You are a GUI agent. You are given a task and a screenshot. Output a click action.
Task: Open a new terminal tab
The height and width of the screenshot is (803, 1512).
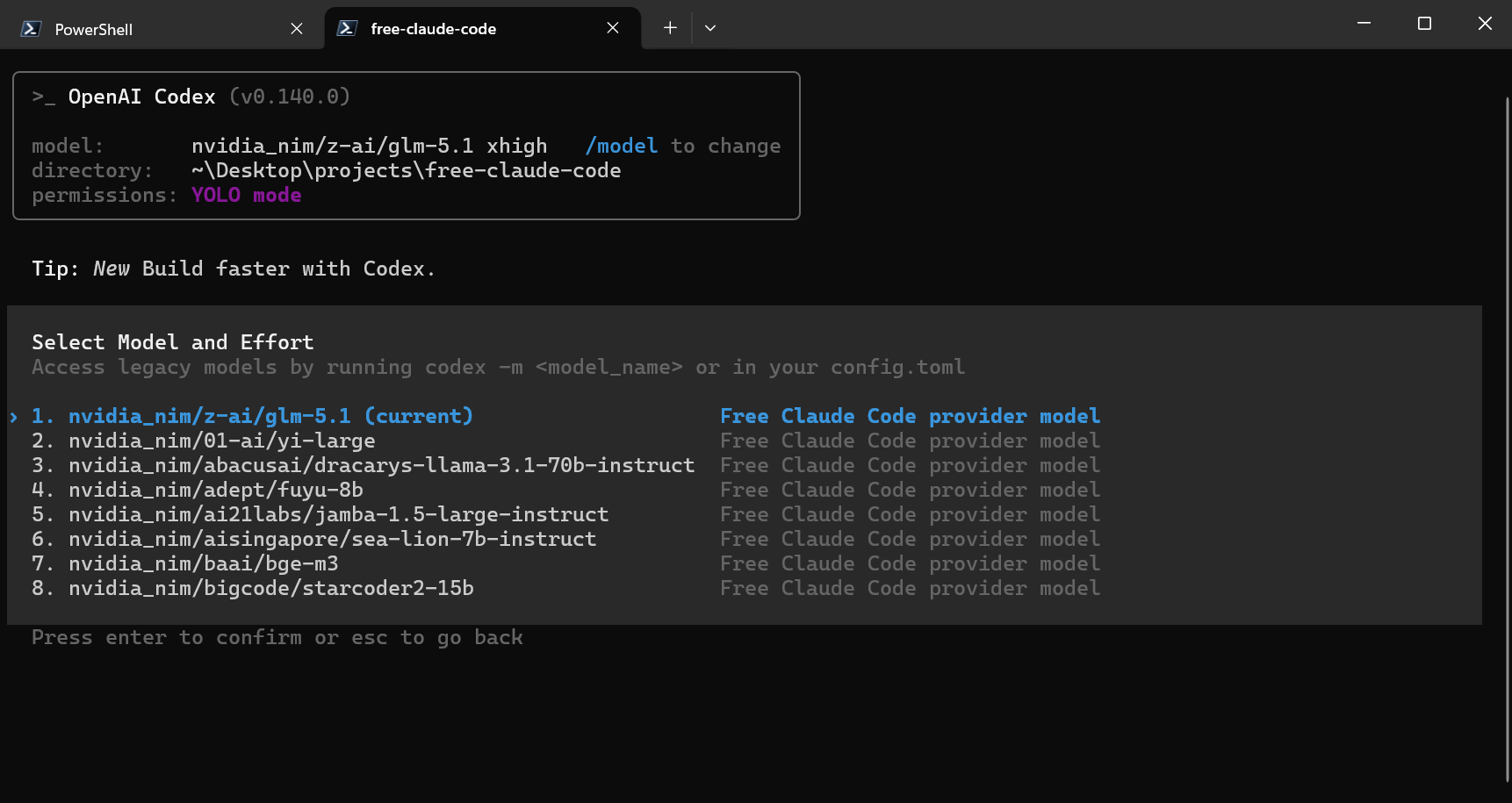670,28
